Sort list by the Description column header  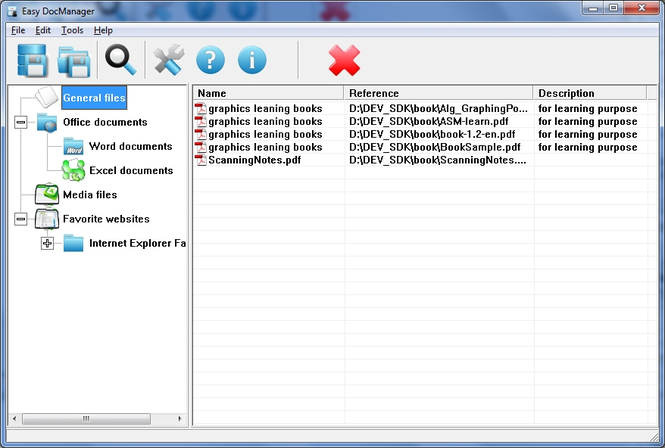590,93
